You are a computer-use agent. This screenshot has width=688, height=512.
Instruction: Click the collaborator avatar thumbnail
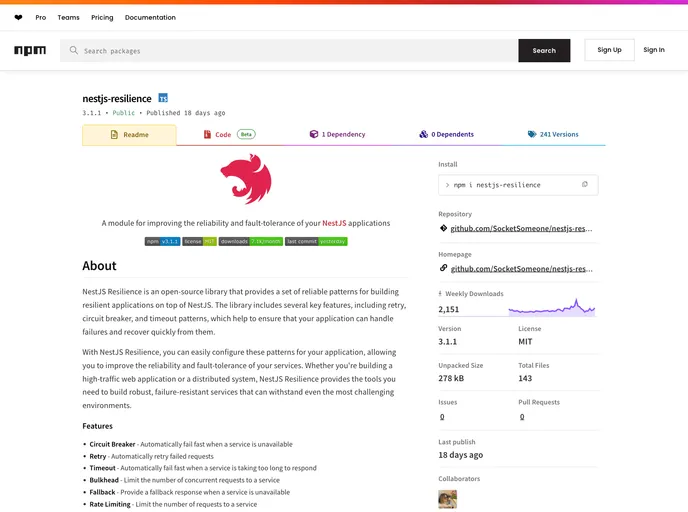(x=448, y=499)
